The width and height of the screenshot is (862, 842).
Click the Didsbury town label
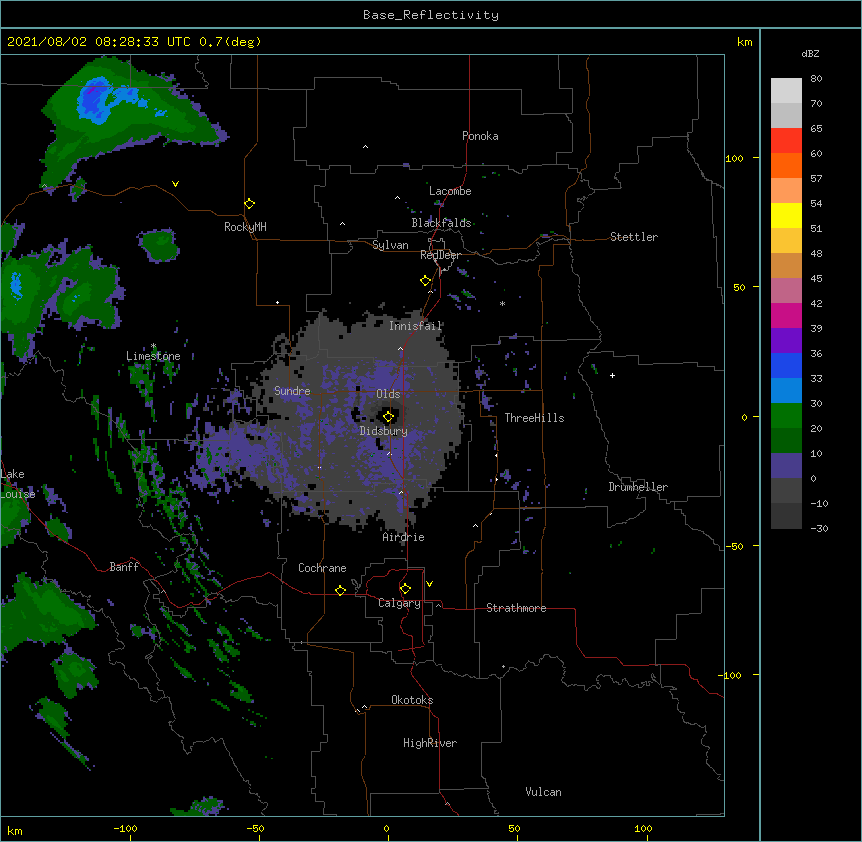pos(383,431)
